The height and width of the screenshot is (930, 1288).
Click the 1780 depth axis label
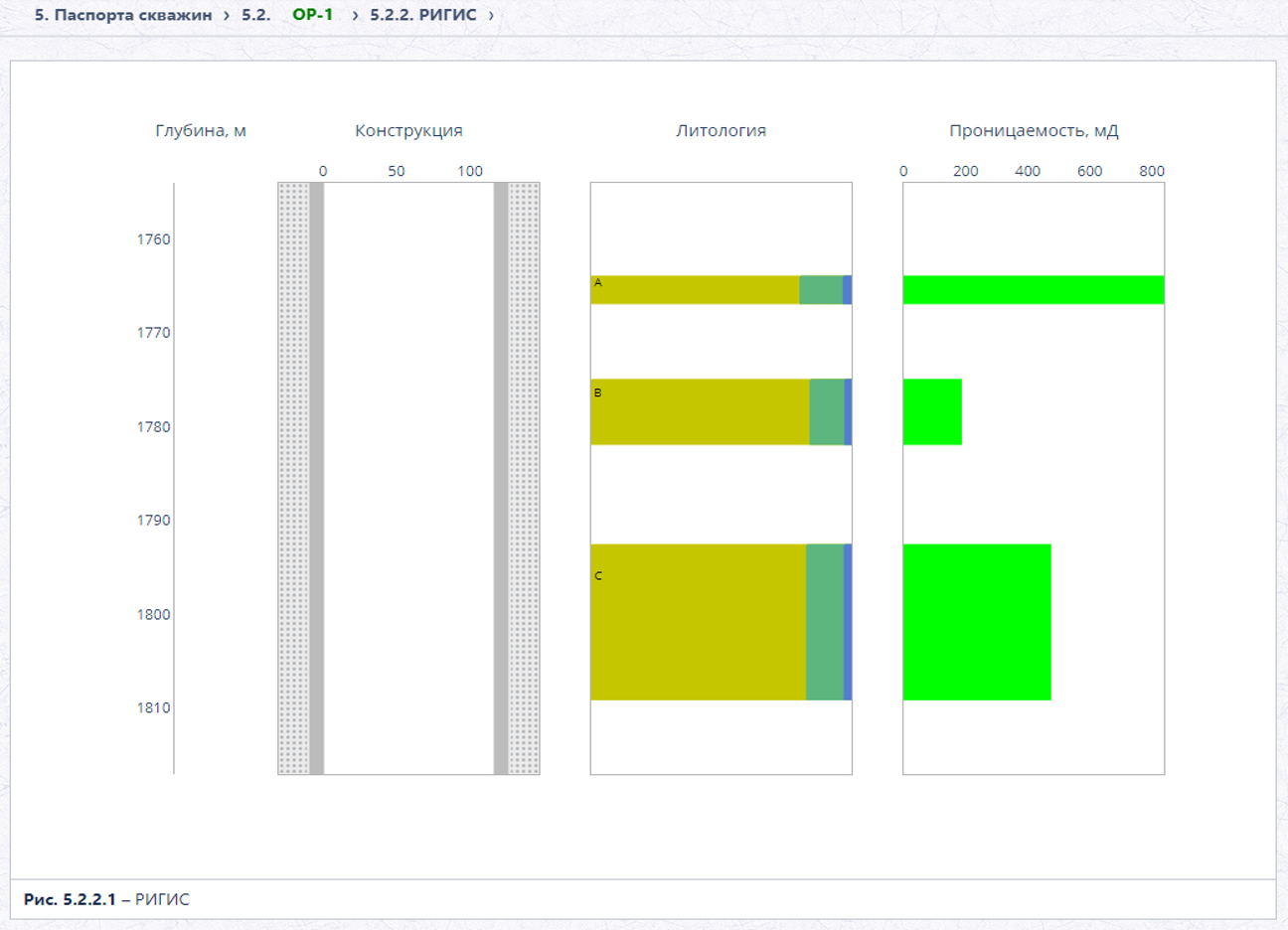(x=154, y=426)
